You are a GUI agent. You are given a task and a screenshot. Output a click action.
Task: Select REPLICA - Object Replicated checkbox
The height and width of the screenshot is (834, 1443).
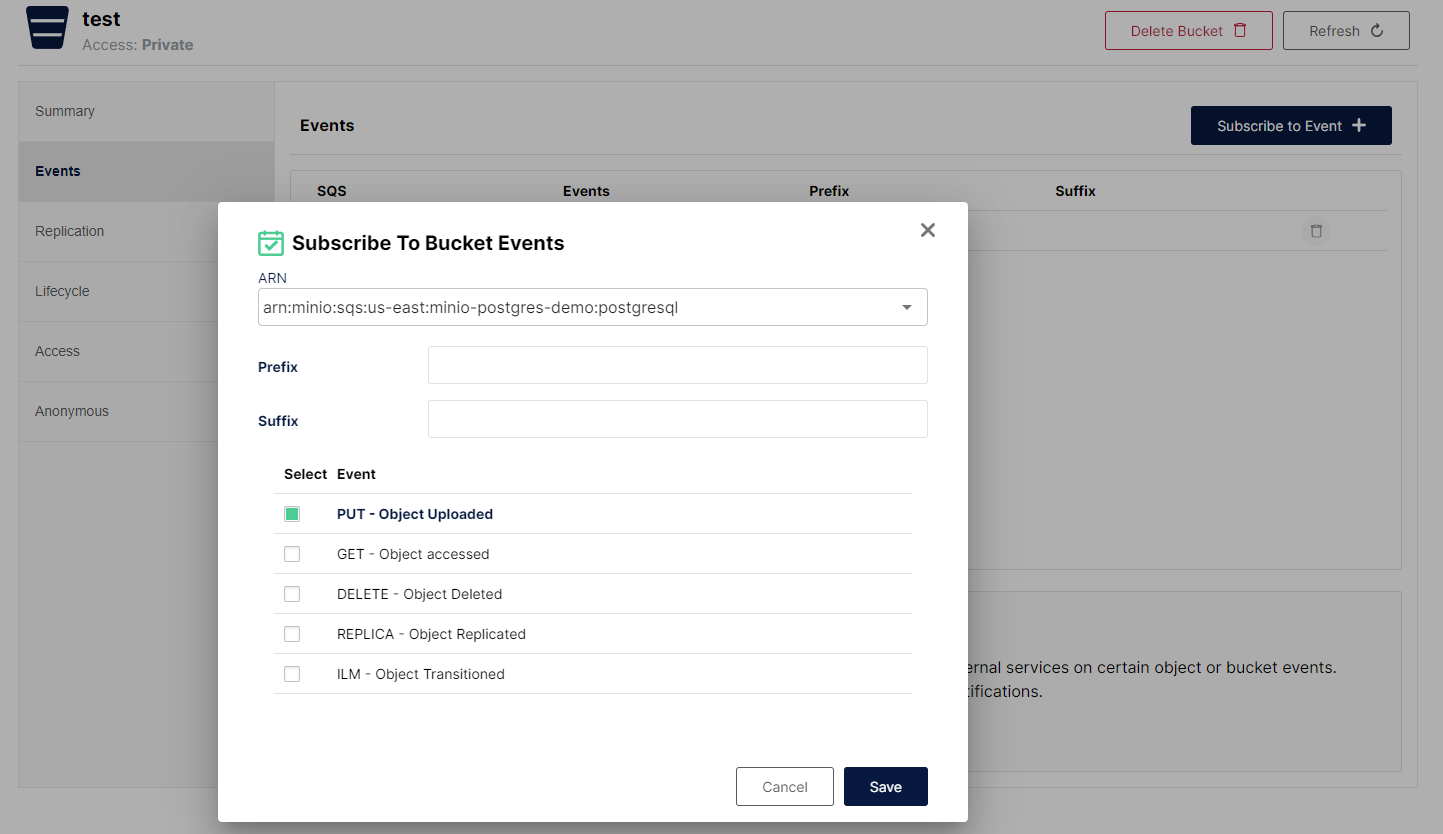pos(292,634)
